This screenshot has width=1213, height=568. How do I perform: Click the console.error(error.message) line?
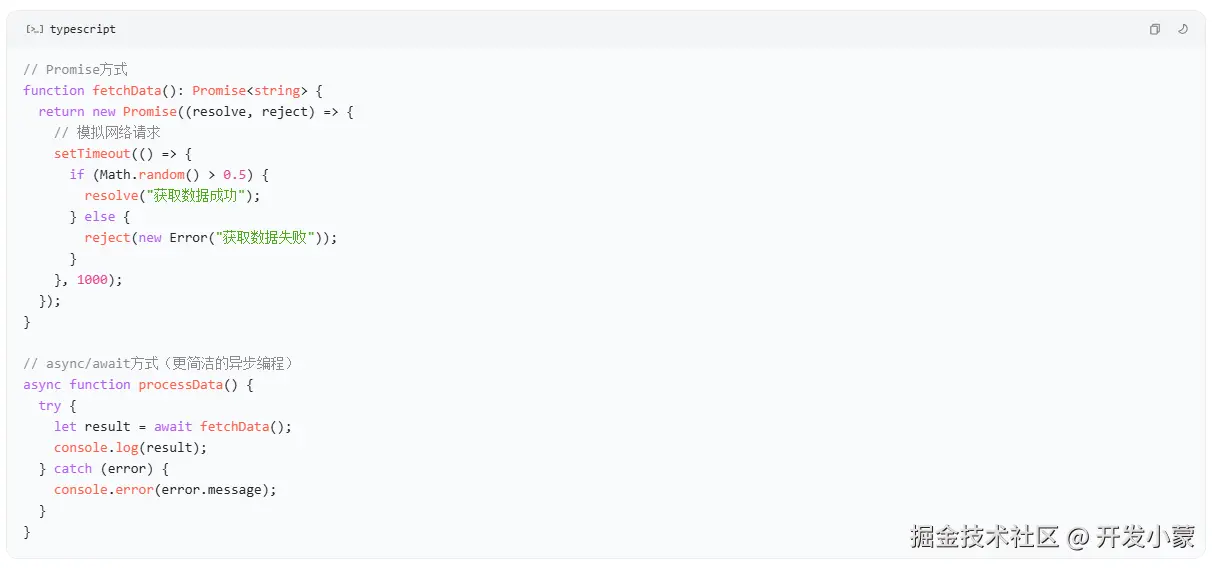[x=164, y=490]
